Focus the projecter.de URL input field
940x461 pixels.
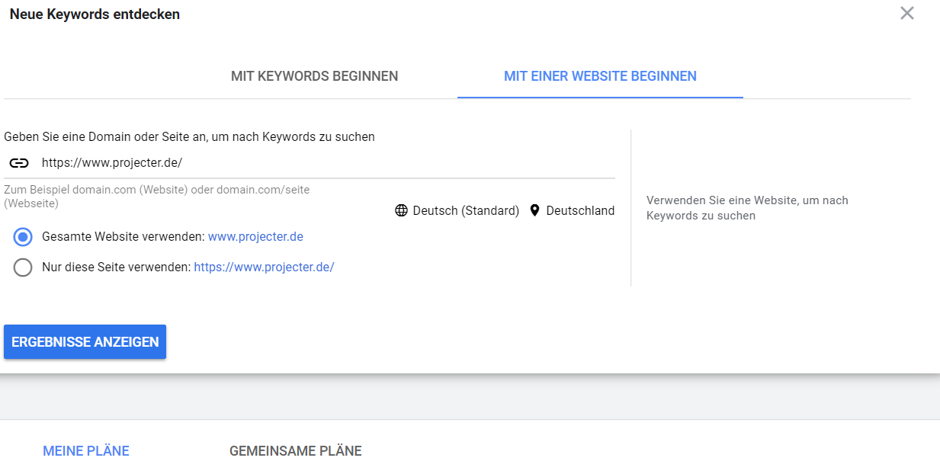click(320, 163)
